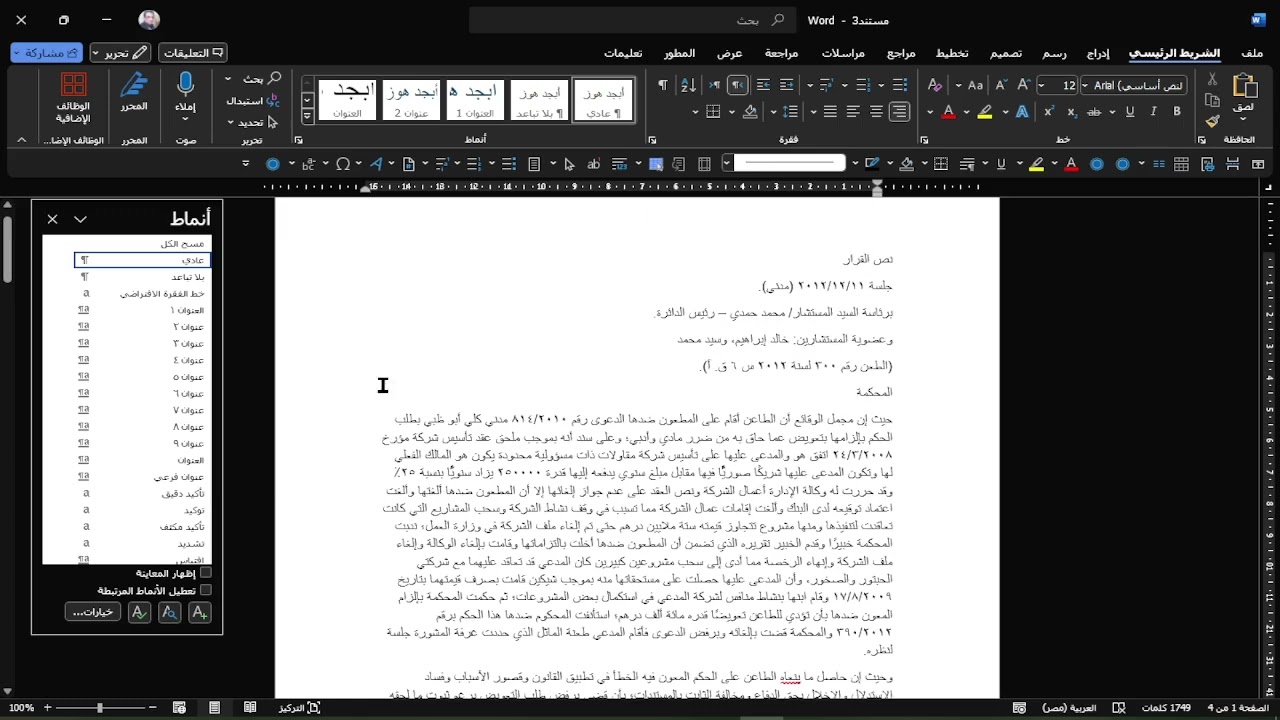Switch to Read Mode view in status bar
Screen dimensions: 1280x720
tap(250, 708)
